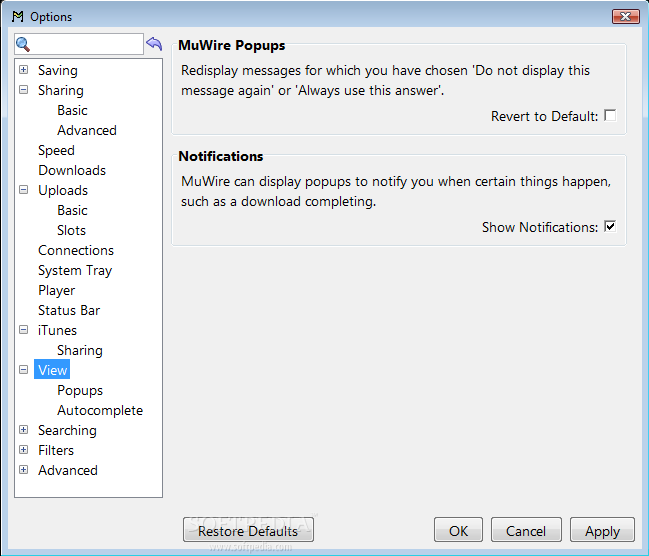Open Sharing under iTunes

(80, 350)
